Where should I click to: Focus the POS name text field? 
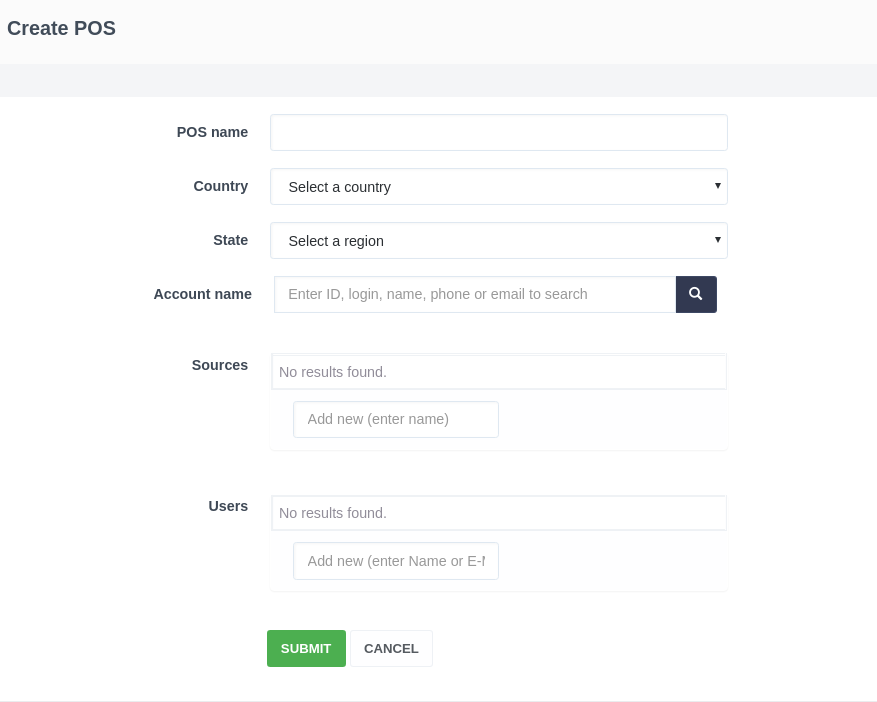click(498, 132)
